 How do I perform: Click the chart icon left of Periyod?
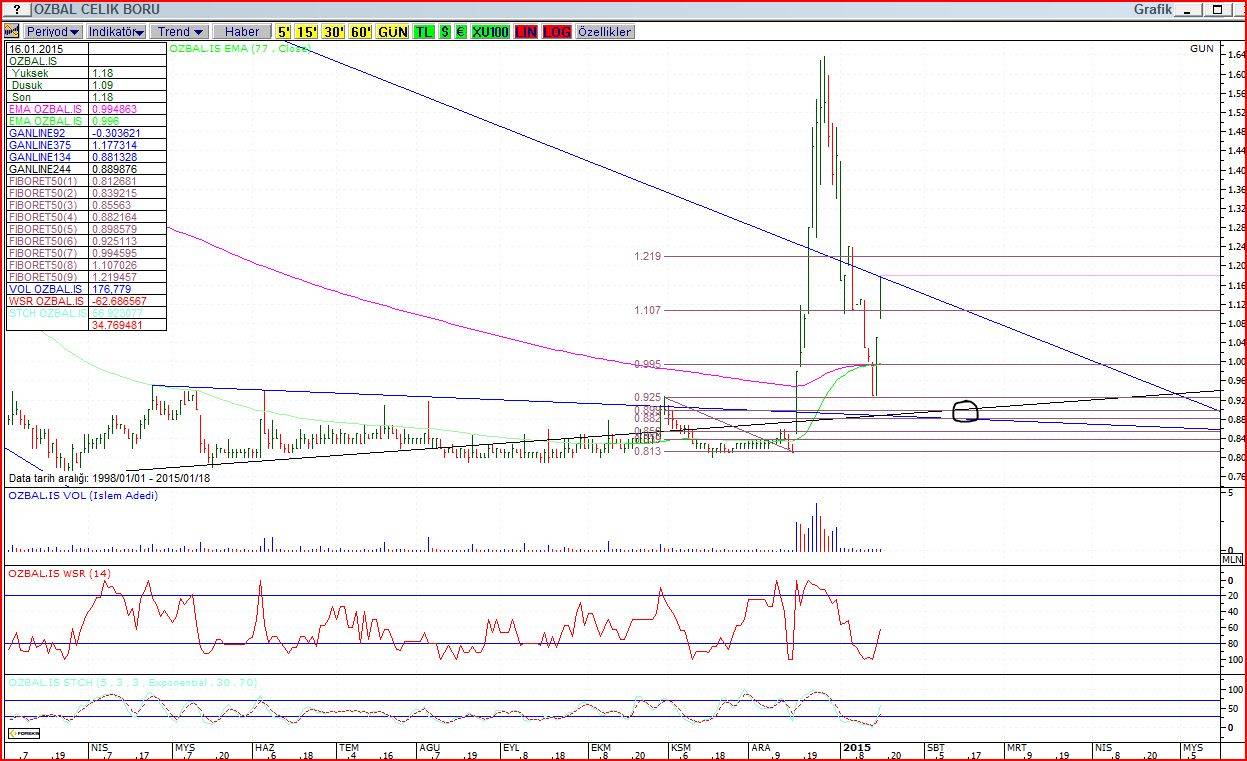click(x=12, y=32)
